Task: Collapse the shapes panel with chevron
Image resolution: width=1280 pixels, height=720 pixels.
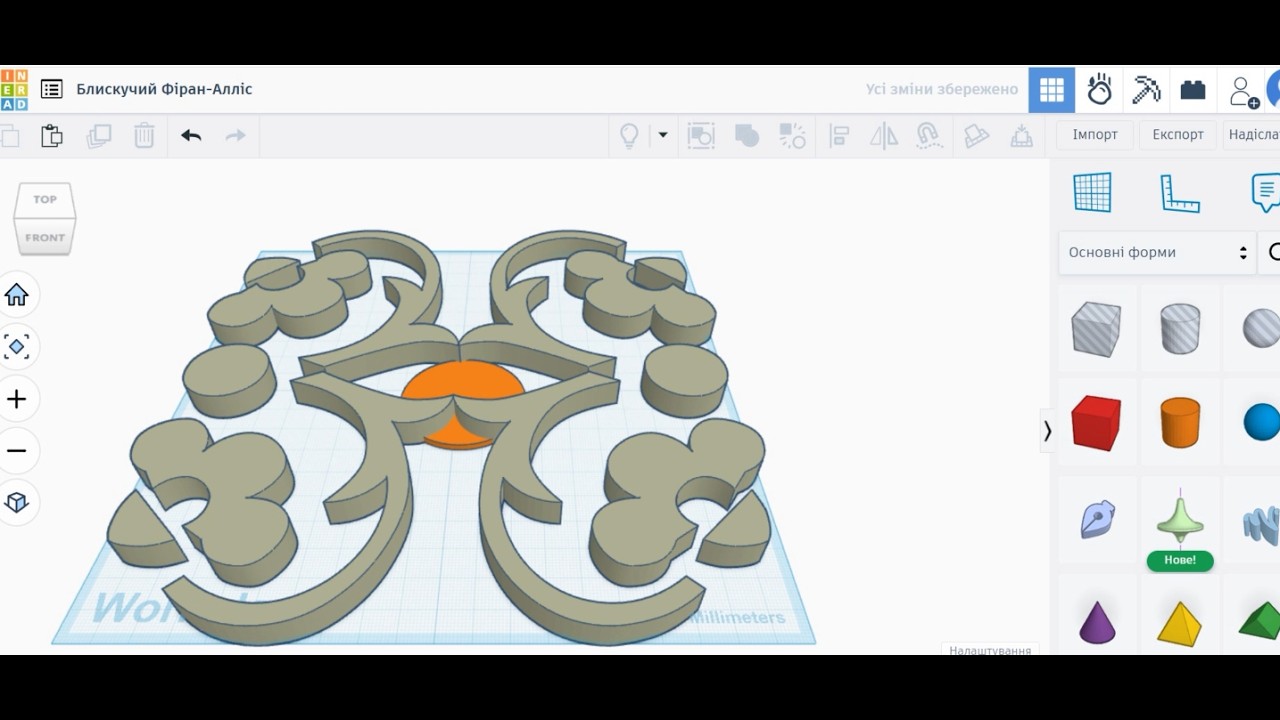Action: [x=1047, y=431]
